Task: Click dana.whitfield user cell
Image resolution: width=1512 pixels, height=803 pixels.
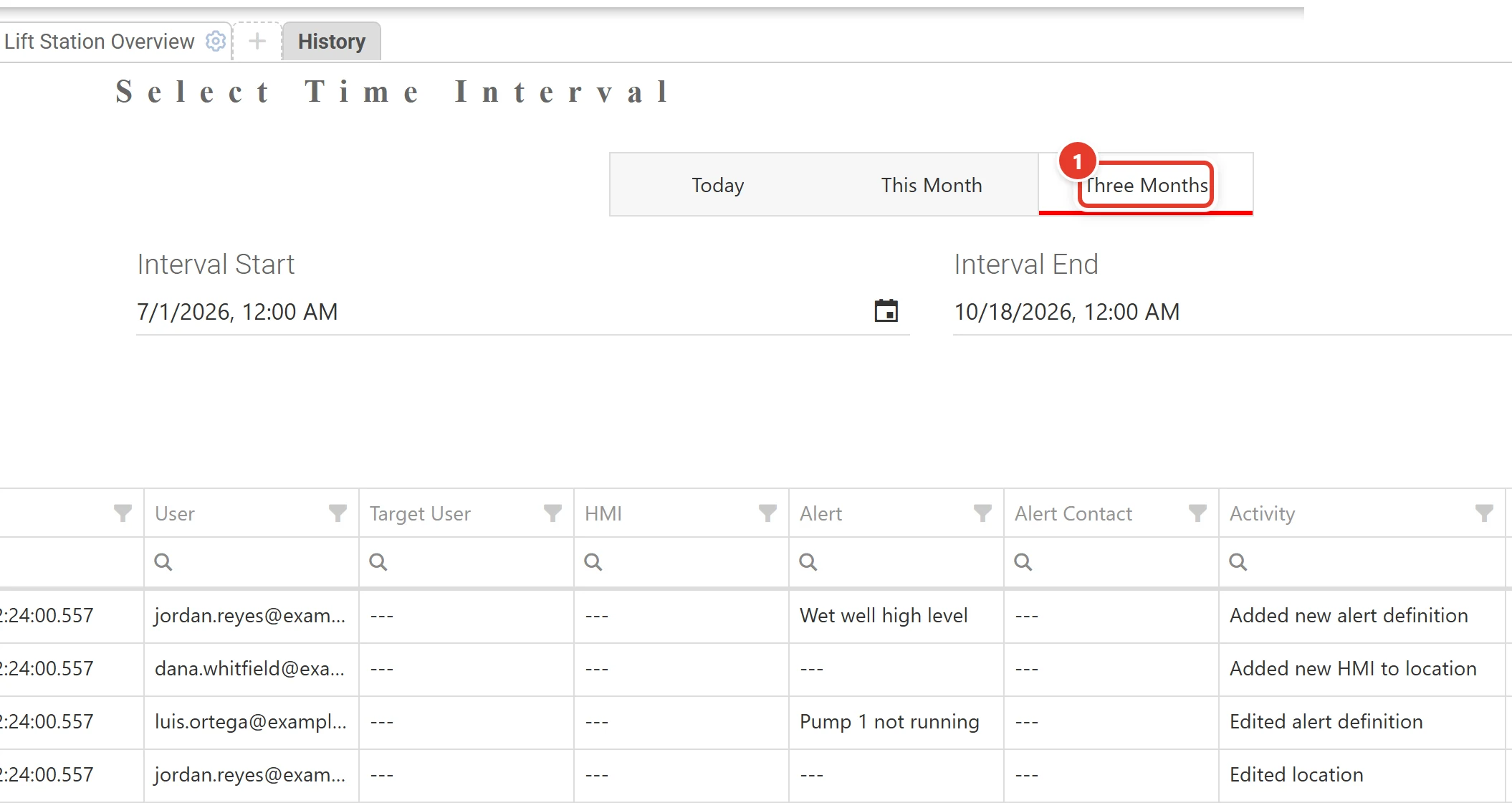Action: click(252, 669)
